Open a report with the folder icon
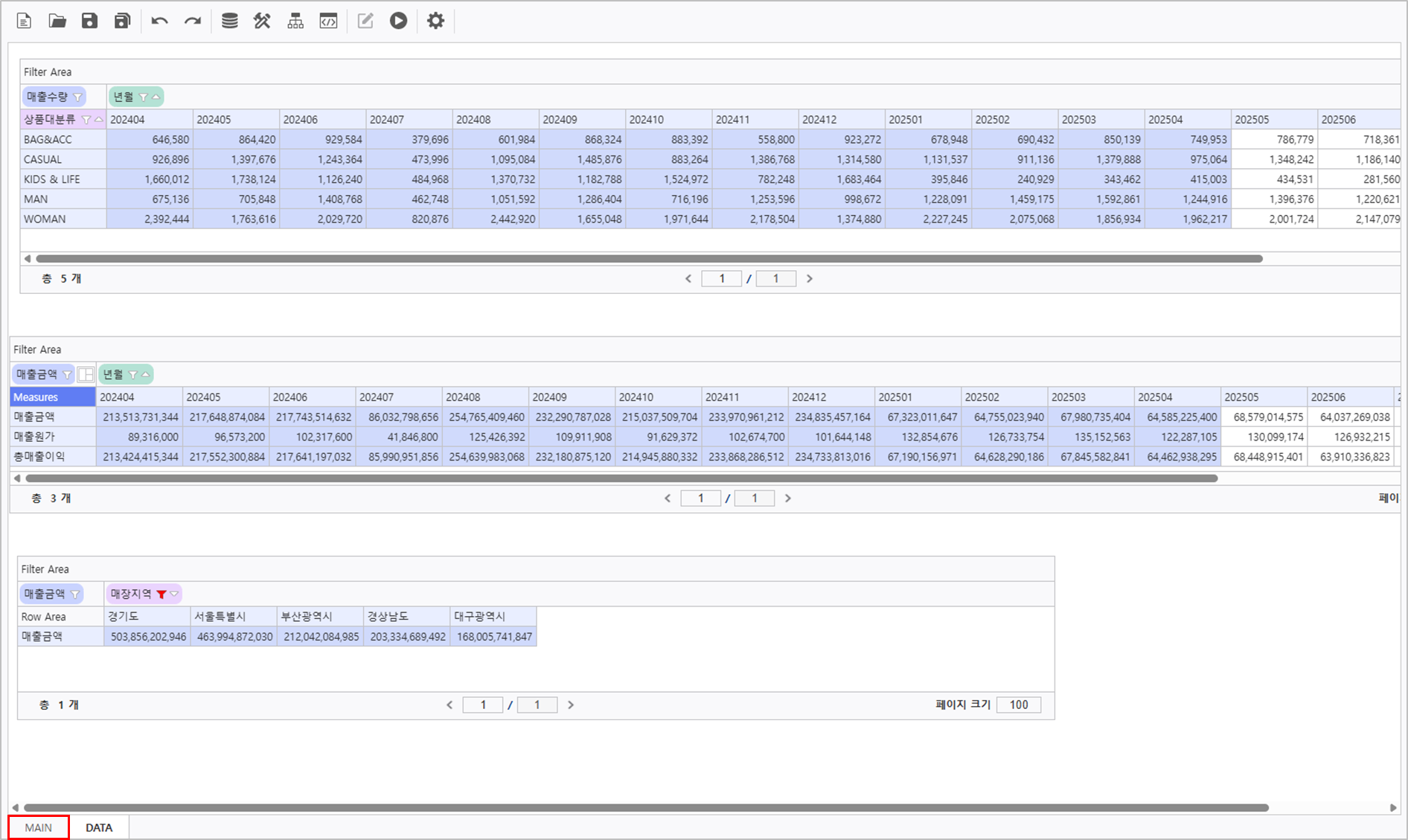 pyautogui.click(x=57, y=21)
